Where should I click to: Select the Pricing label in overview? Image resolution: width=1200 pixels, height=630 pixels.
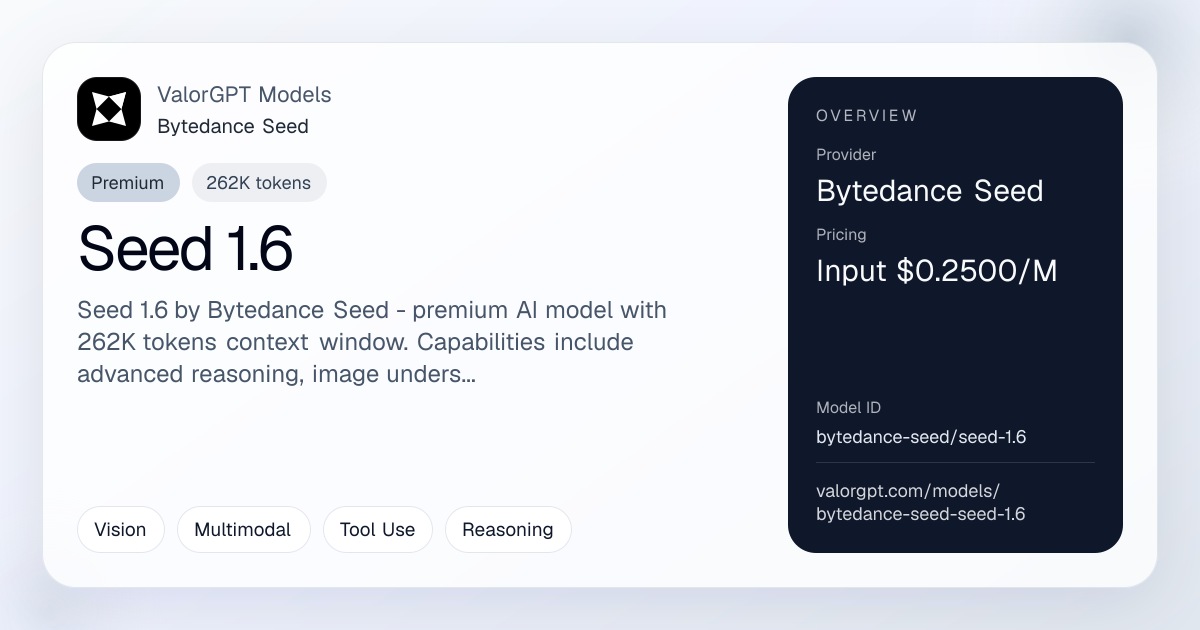[841, 235]
